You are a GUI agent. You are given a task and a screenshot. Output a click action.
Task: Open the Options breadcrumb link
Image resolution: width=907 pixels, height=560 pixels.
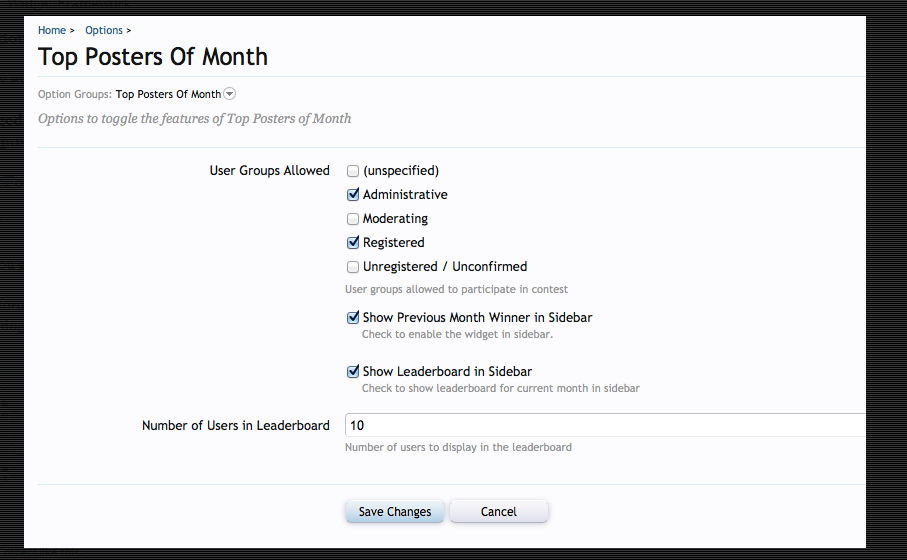pos(104,31)
